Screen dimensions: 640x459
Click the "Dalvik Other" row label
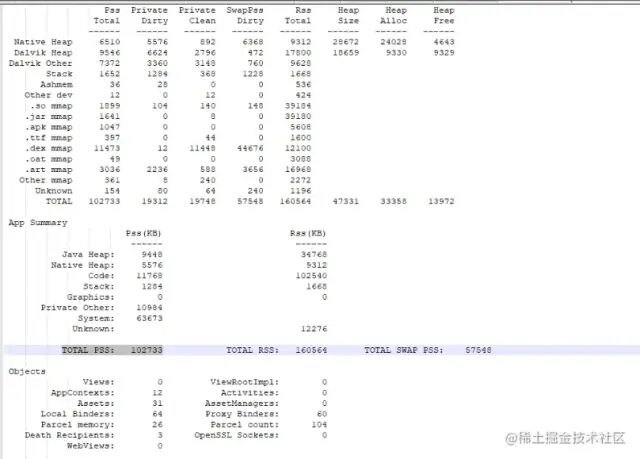(x=40, y=63)
